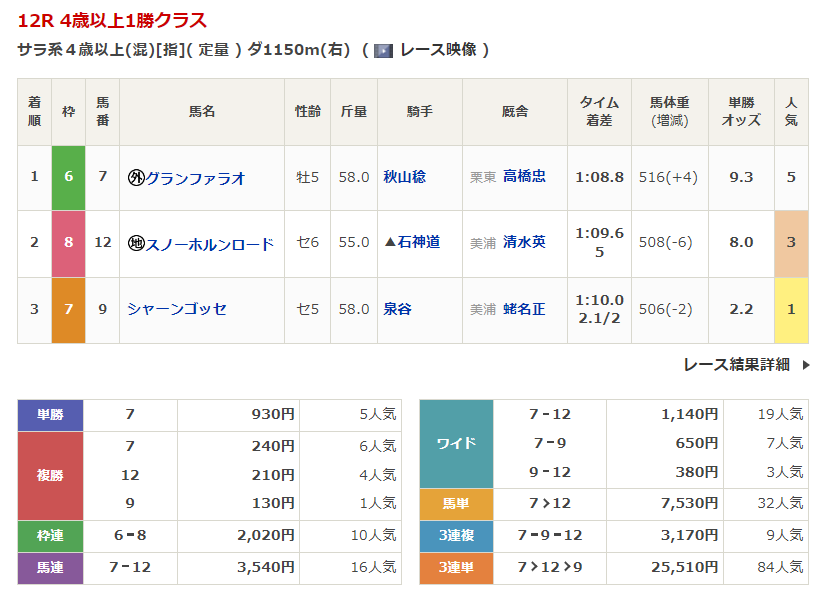Open horse page for グランファラオ

(x=195, y=177)
